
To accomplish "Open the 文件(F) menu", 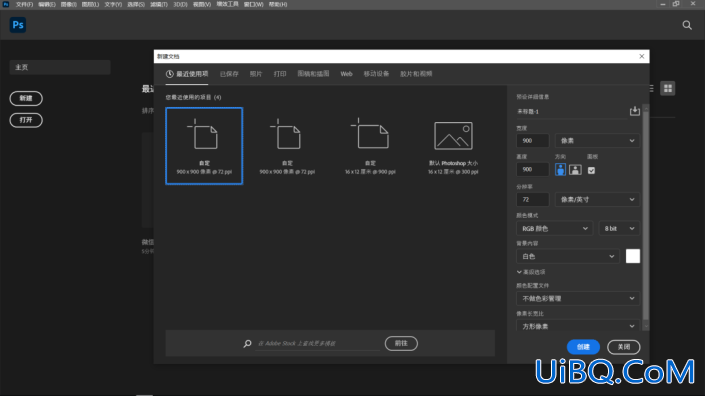I will tap(24, 4).
